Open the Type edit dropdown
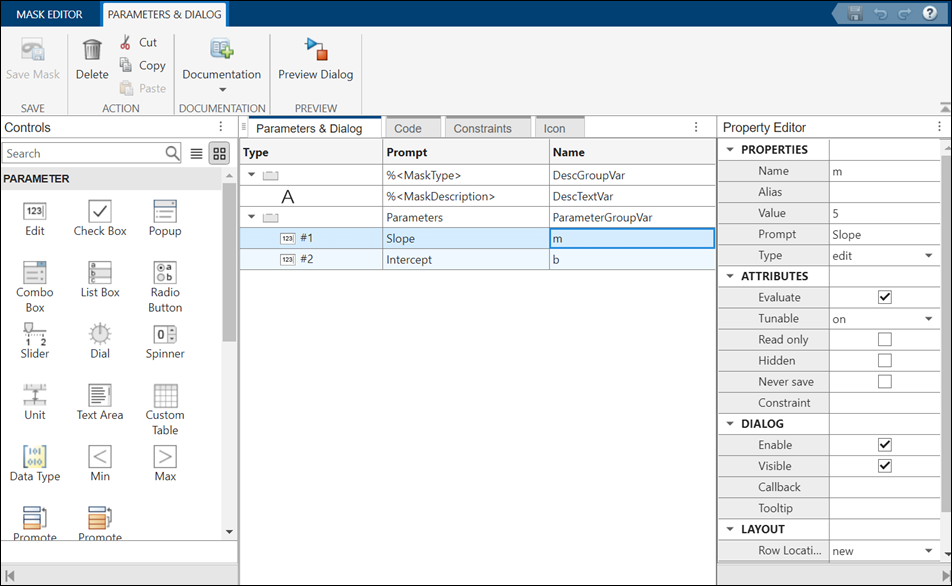 tap(928, 256)
